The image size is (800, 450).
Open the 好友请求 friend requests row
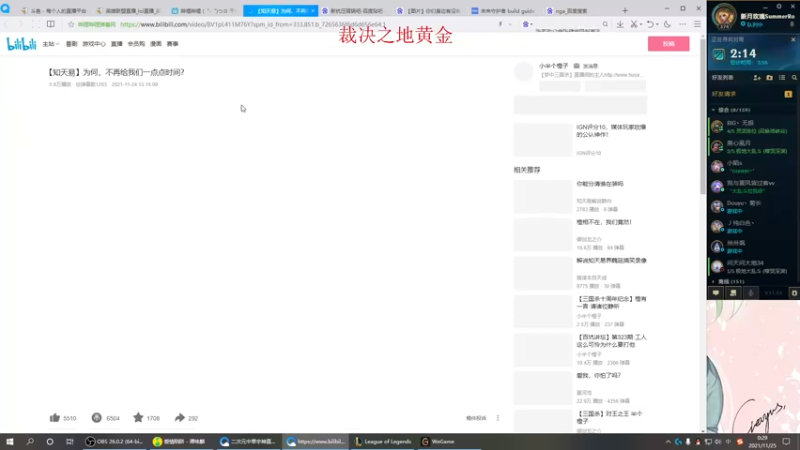point(752,94)
